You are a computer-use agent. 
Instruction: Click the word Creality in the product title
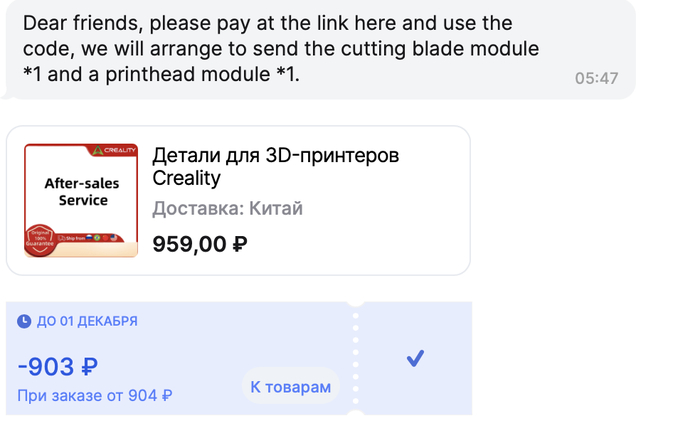pyautogui.click(x=186, y=179)
